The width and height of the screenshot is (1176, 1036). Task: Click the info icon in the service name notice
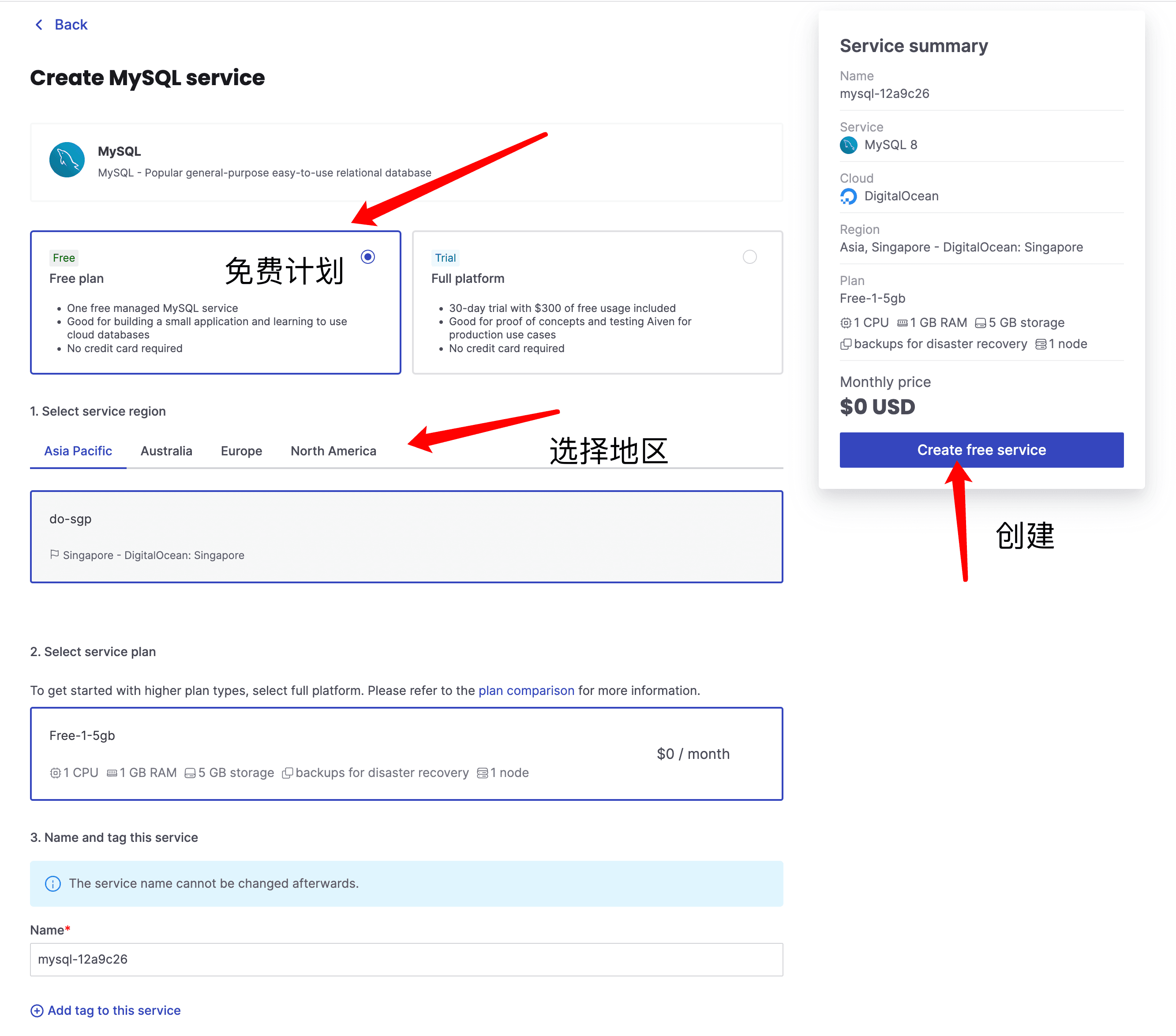pos(53,883)
